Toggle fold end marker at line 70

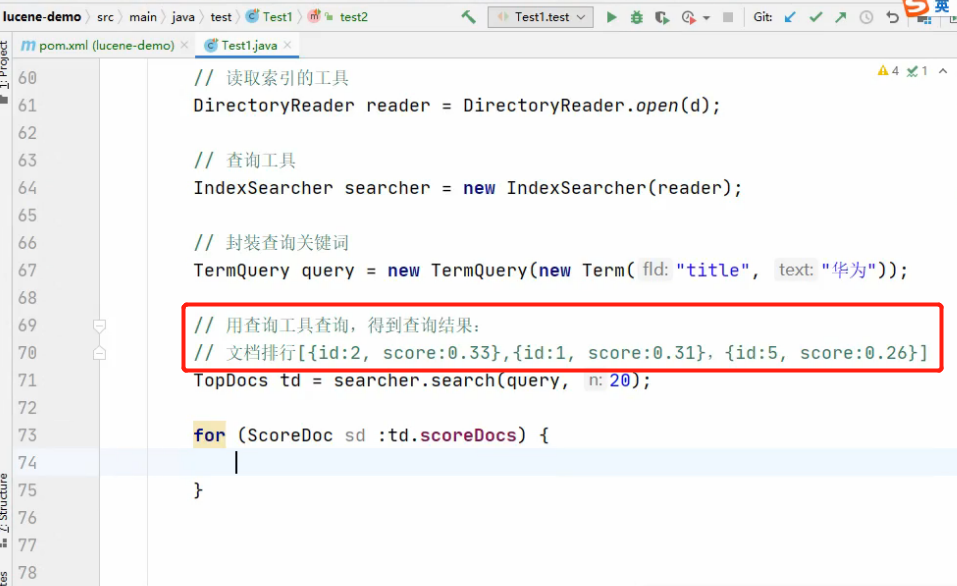tap(99, 353)
